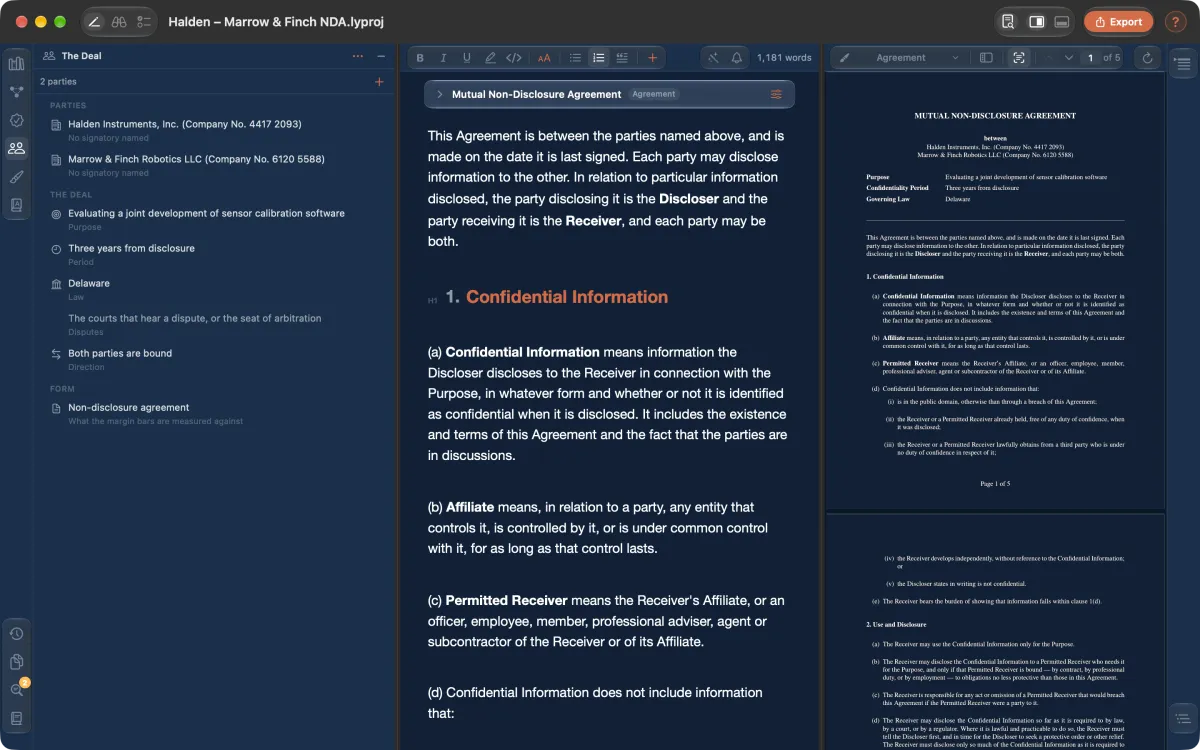
Task: Edit the Period: Three years from disclosure
Action: tap(217, 254)
